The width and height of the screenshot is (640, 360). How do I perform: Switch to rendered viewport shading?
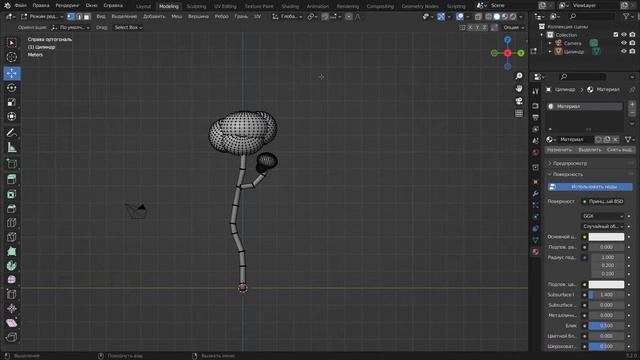tap(513, 17)
